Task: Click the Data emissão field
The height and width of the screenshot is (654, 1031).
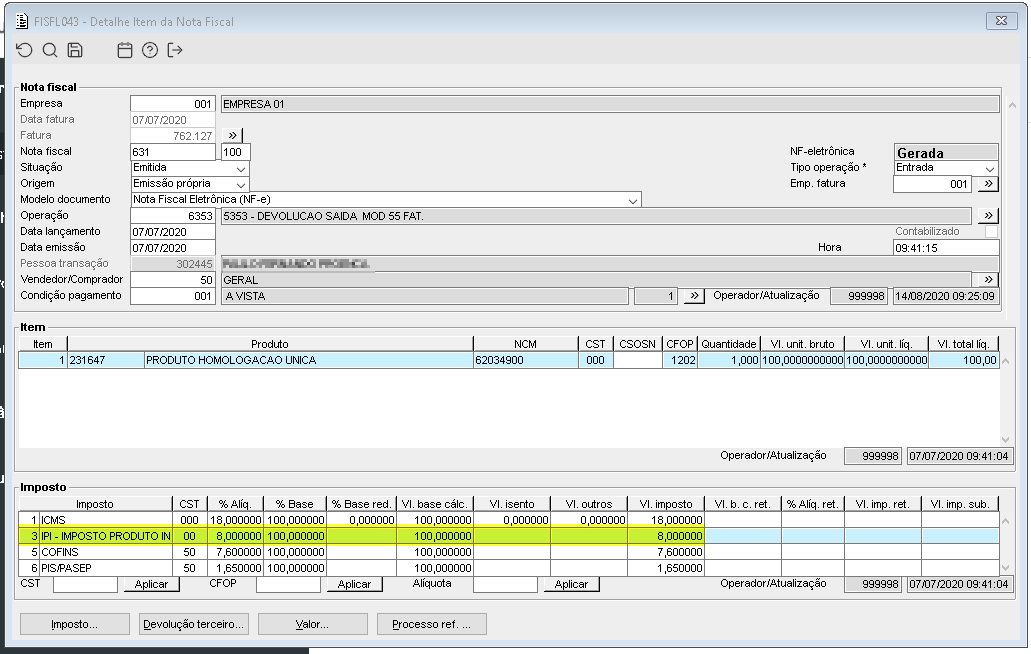Action: tap(173, 248)
